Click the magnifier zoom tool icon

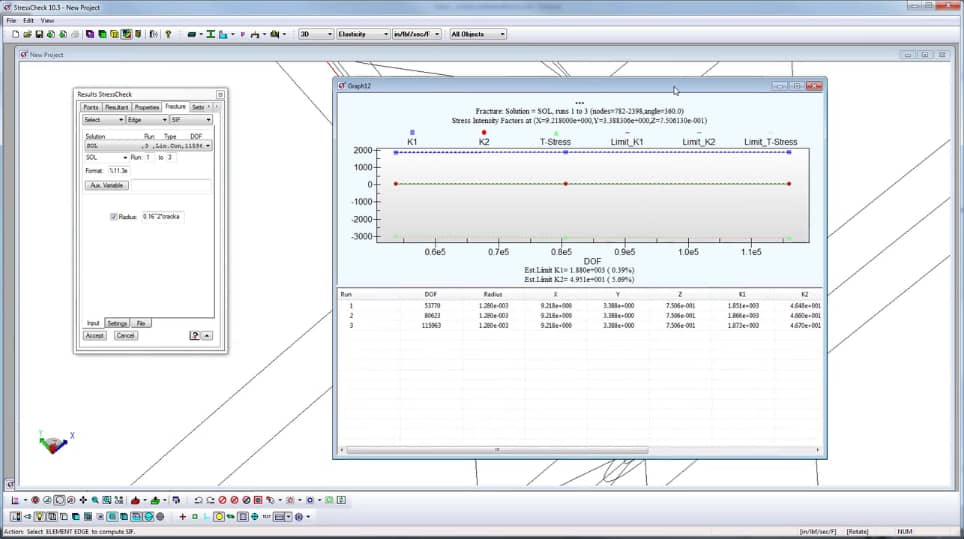click(95, 500)
